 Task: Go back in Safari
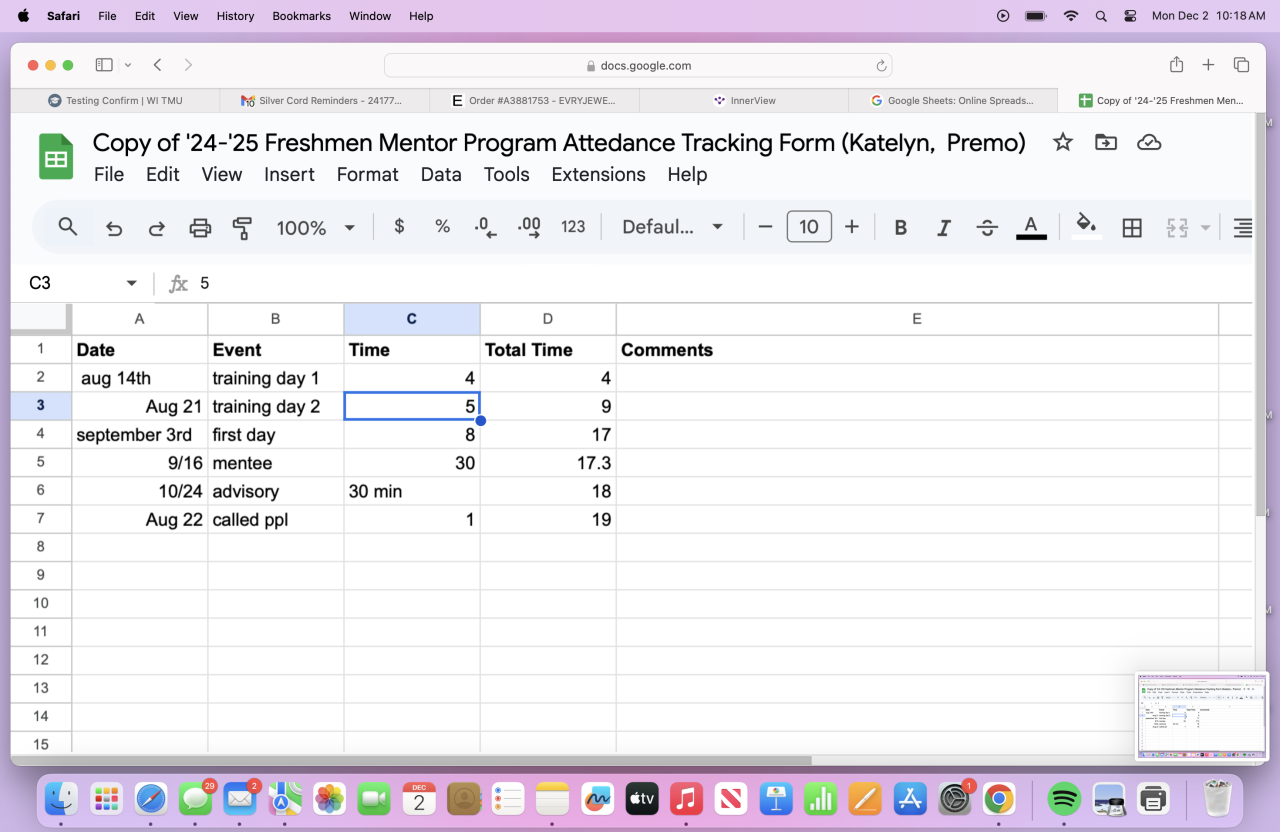(158, 65)
